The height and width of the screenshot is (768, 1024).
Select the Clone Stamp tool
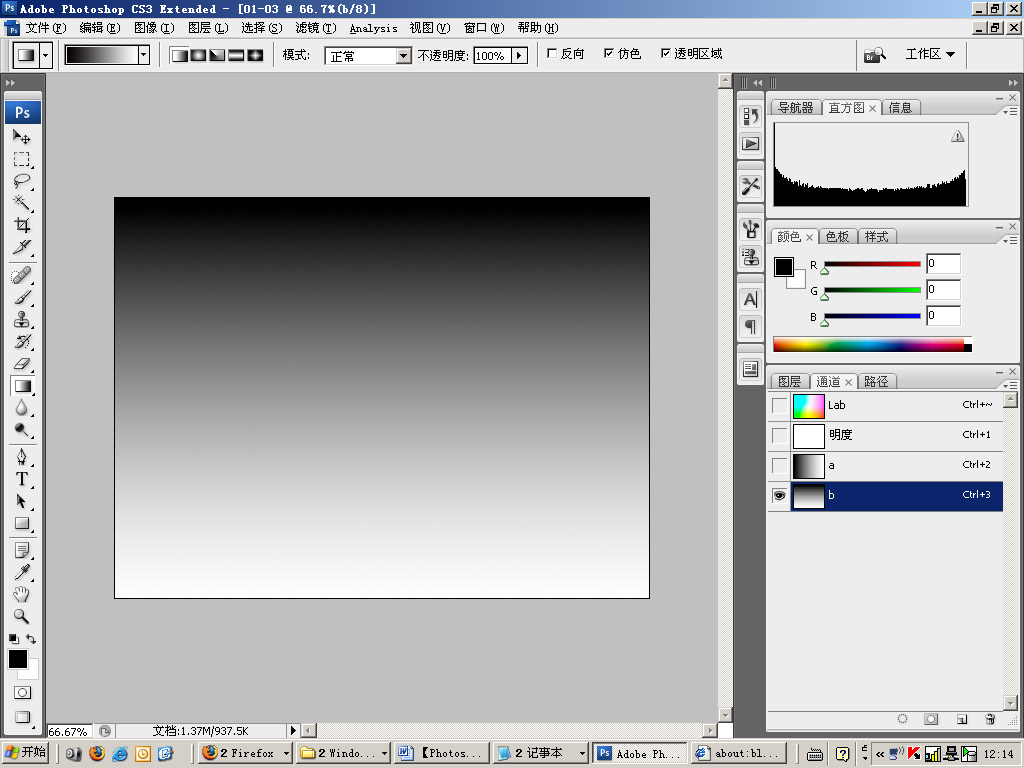coord(22,319)
